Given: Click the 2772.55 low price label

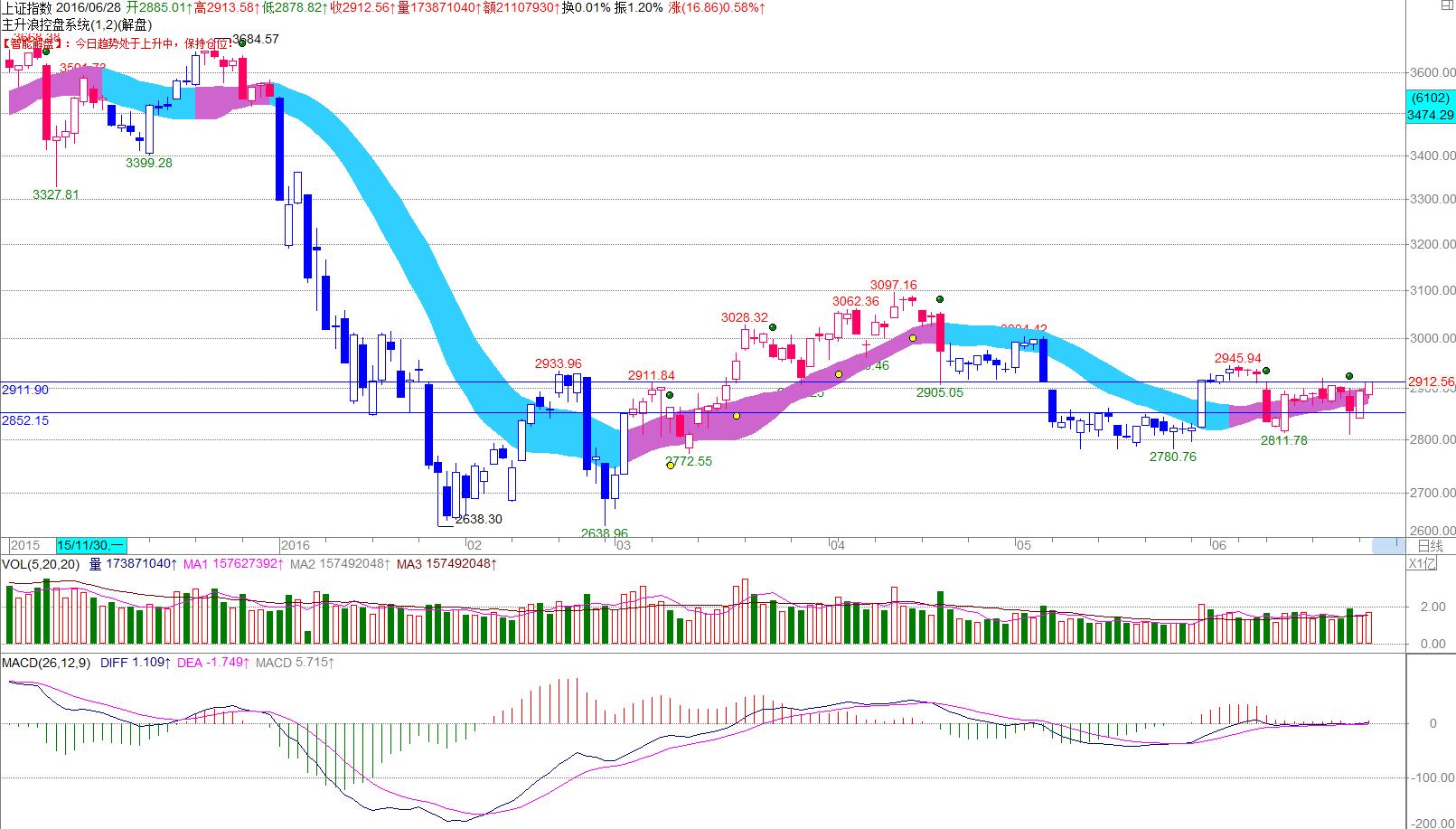Looking at the screenshot, I should pos(689,461).
